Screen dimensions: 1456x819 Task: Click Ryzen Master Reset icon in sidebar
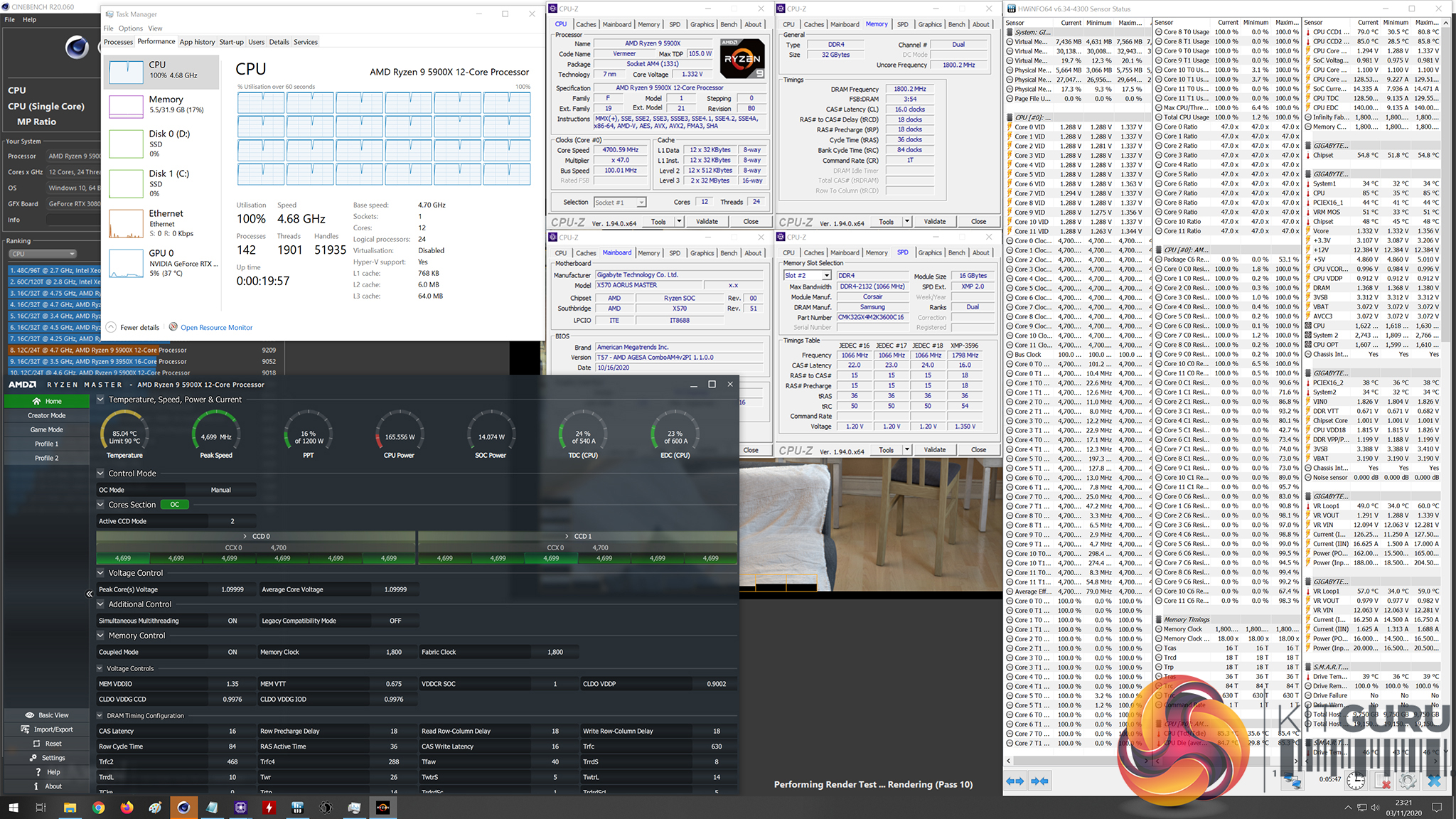(47, 744)
